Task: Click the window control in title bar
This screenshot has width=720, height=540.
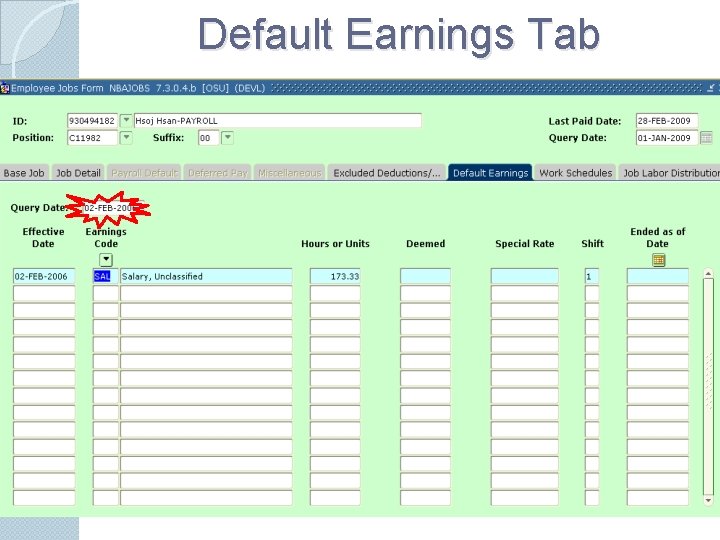Action: click(x=711, y=88)
